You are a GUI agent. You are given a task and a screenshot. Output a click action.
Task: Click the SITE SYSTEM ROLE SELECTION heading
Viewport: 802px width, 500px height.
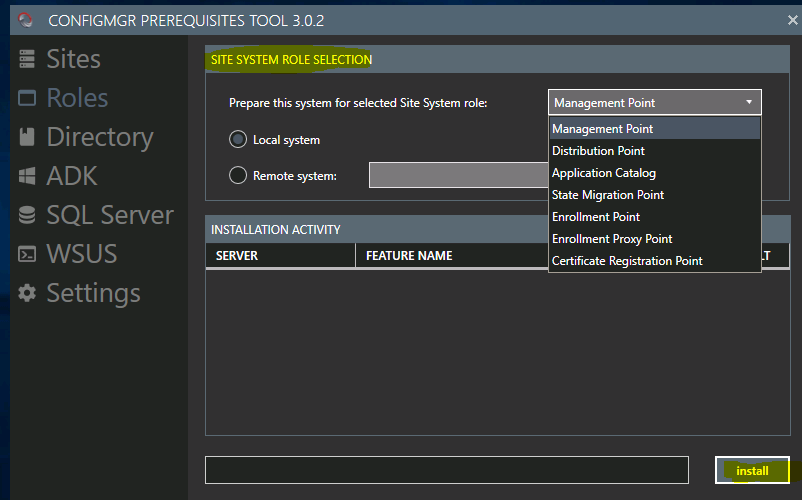pyautogui.click(x=292, y=60)
